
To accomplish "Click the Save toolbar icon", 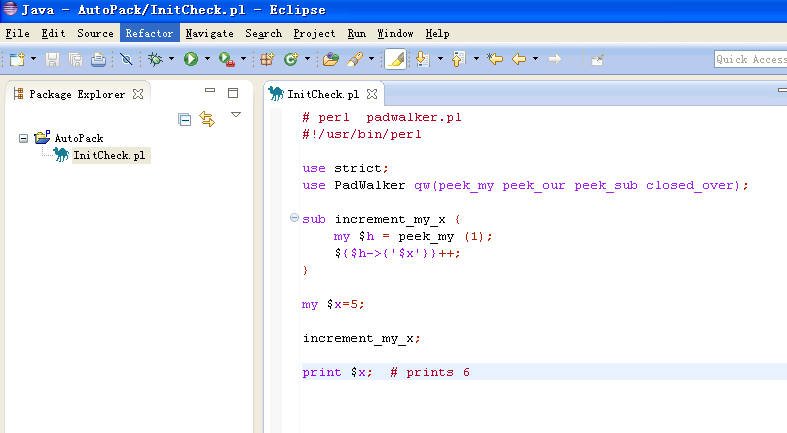I will [x=52, y=60].
